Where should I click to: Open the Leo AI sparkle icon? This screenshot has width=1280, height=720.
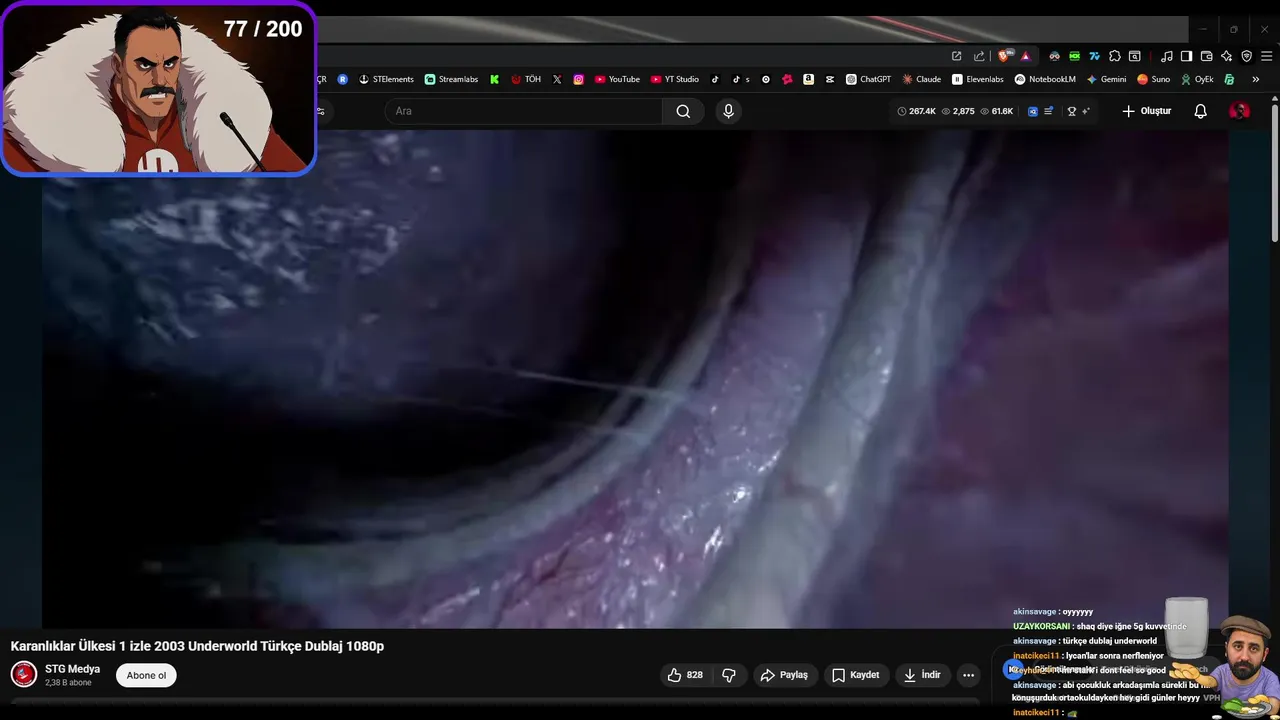1226,56
